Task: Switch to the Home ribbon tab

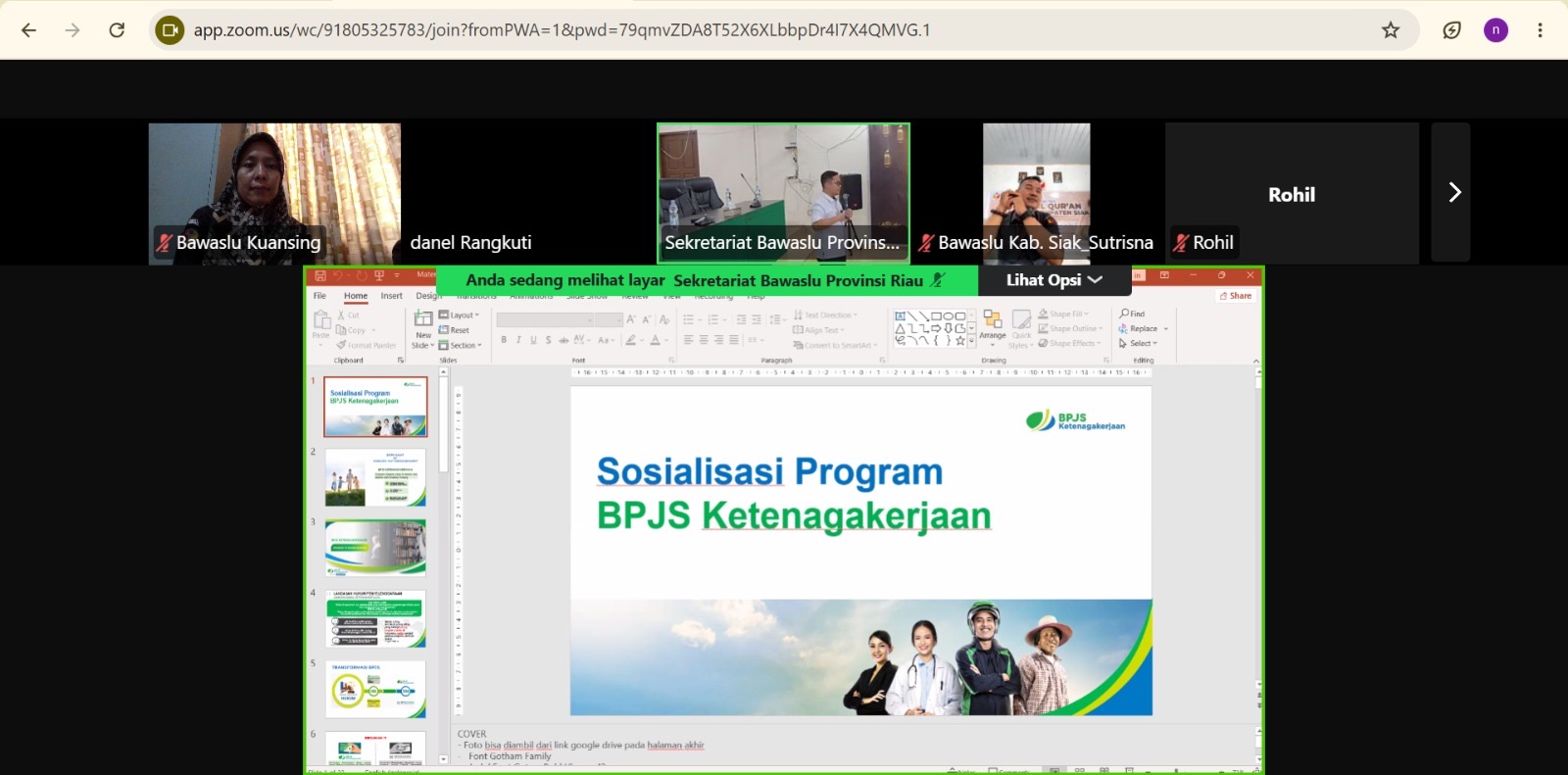Action: click(356, 296)
